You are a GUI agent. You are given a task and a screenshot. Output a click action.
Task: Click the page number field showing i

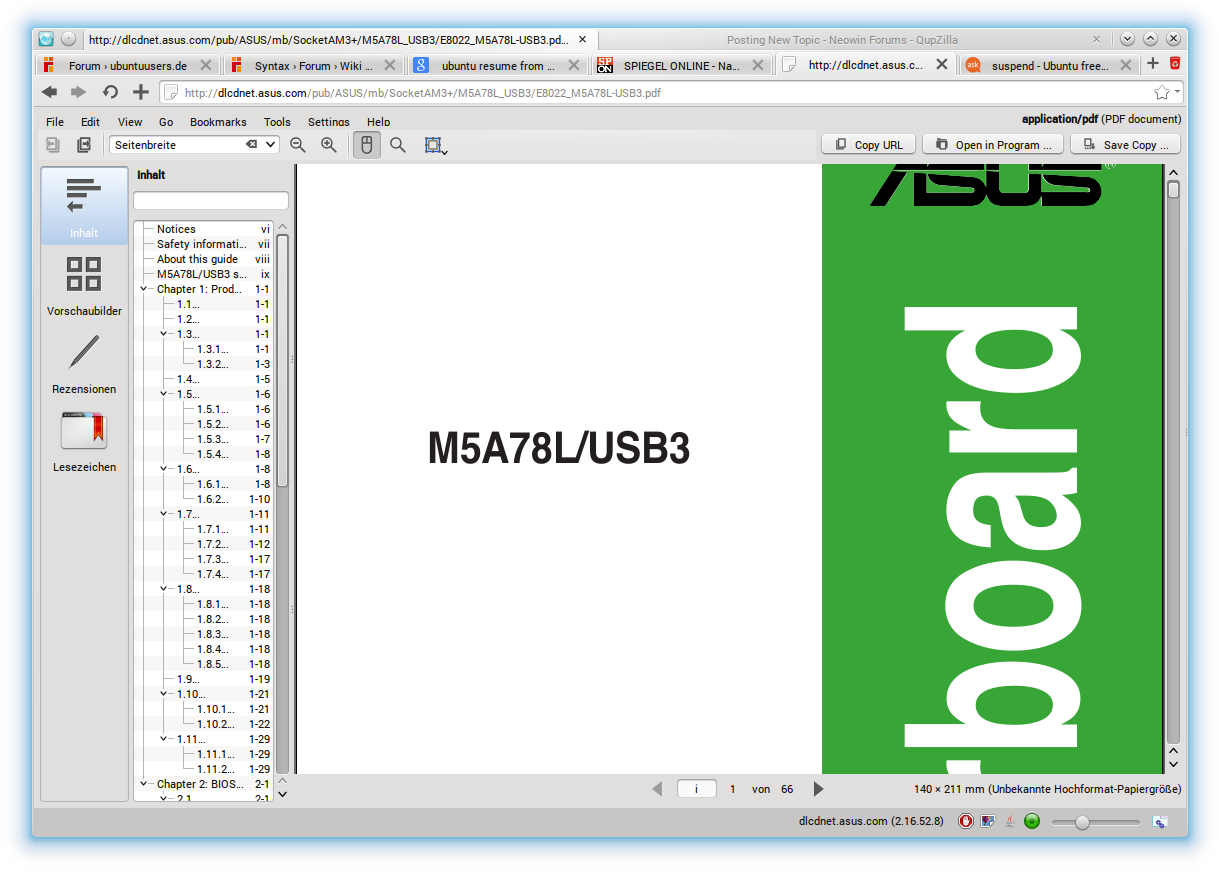pyautogui.click(x=697, y=789)
